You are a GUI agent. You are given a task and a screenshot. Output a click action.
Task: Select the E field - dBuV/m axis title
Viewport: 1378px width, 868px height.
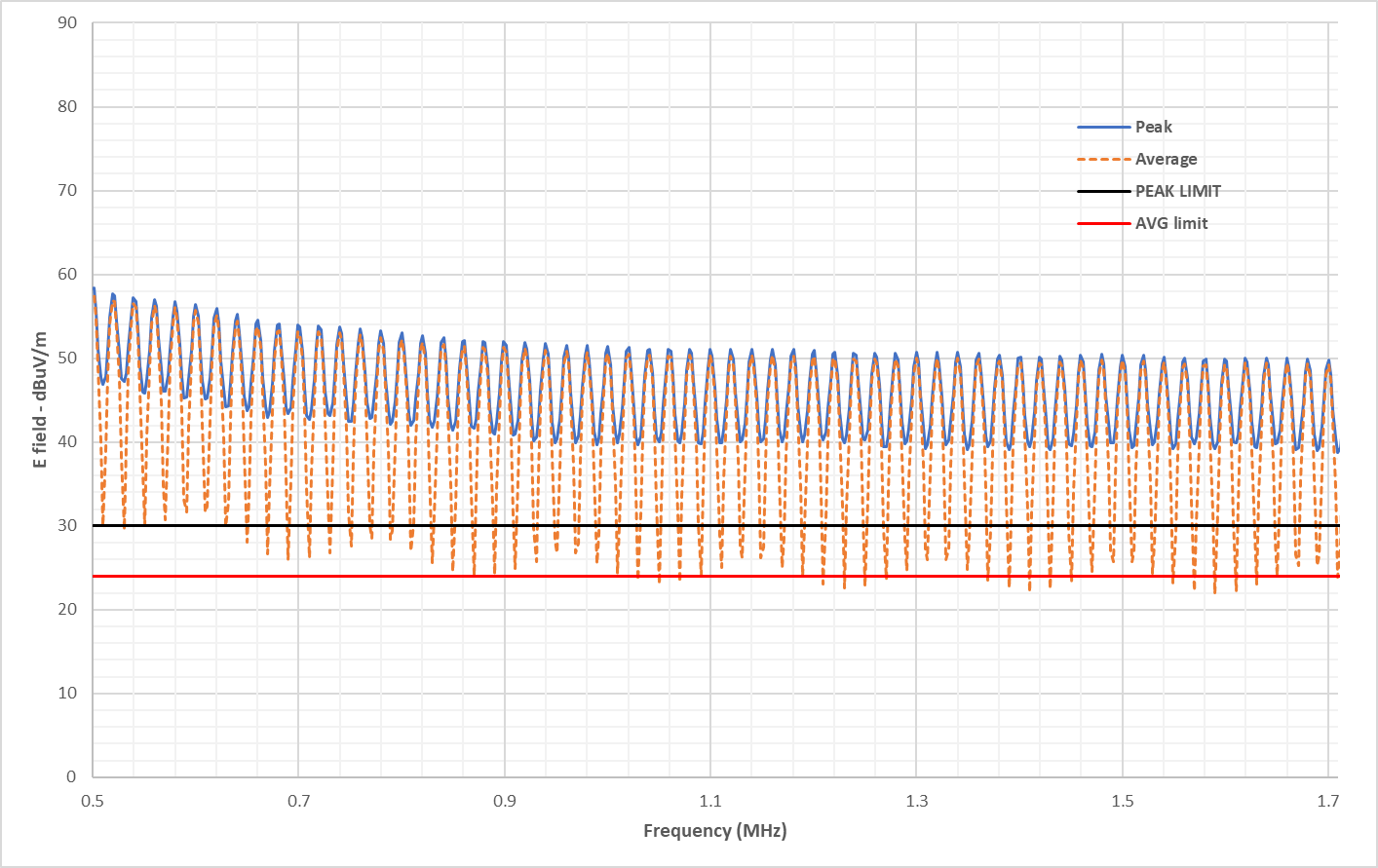pyautogui.click(x=40, y=399)
